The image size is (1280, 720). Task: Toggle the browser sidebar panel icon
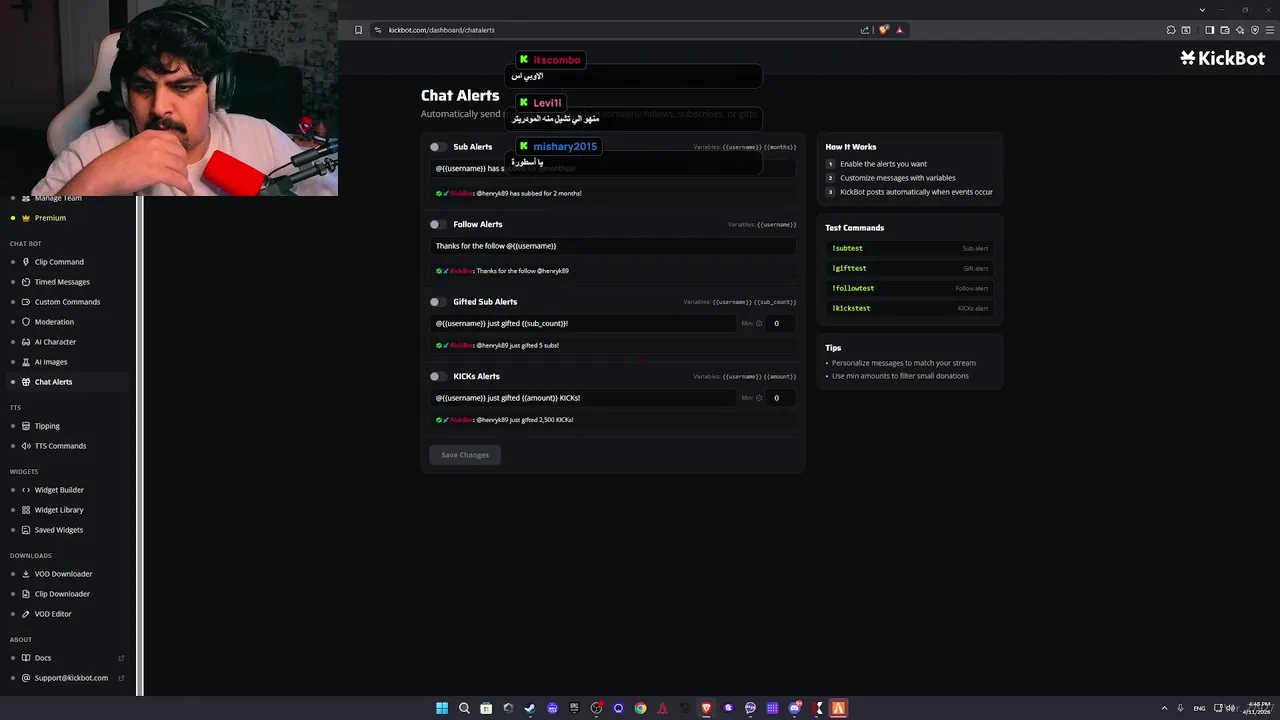[1209, 30]
